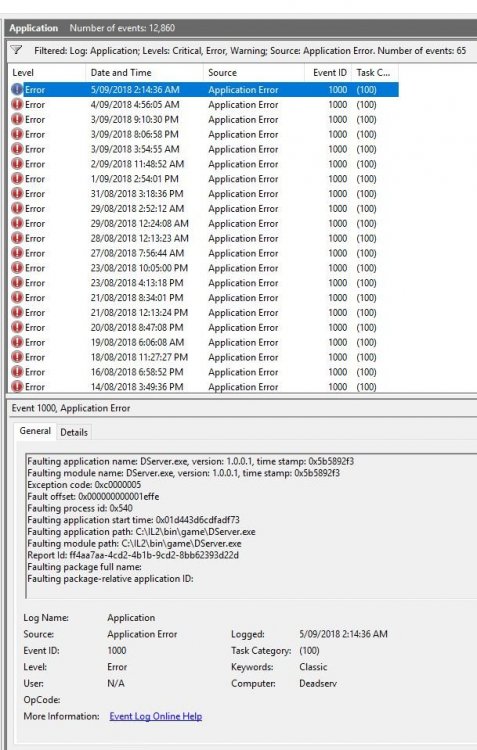This screenshot has width=477, height=750.
Task: Click icon of selected 5/09/2018 2:14:36 AM event
Action: tap(17, 89)
